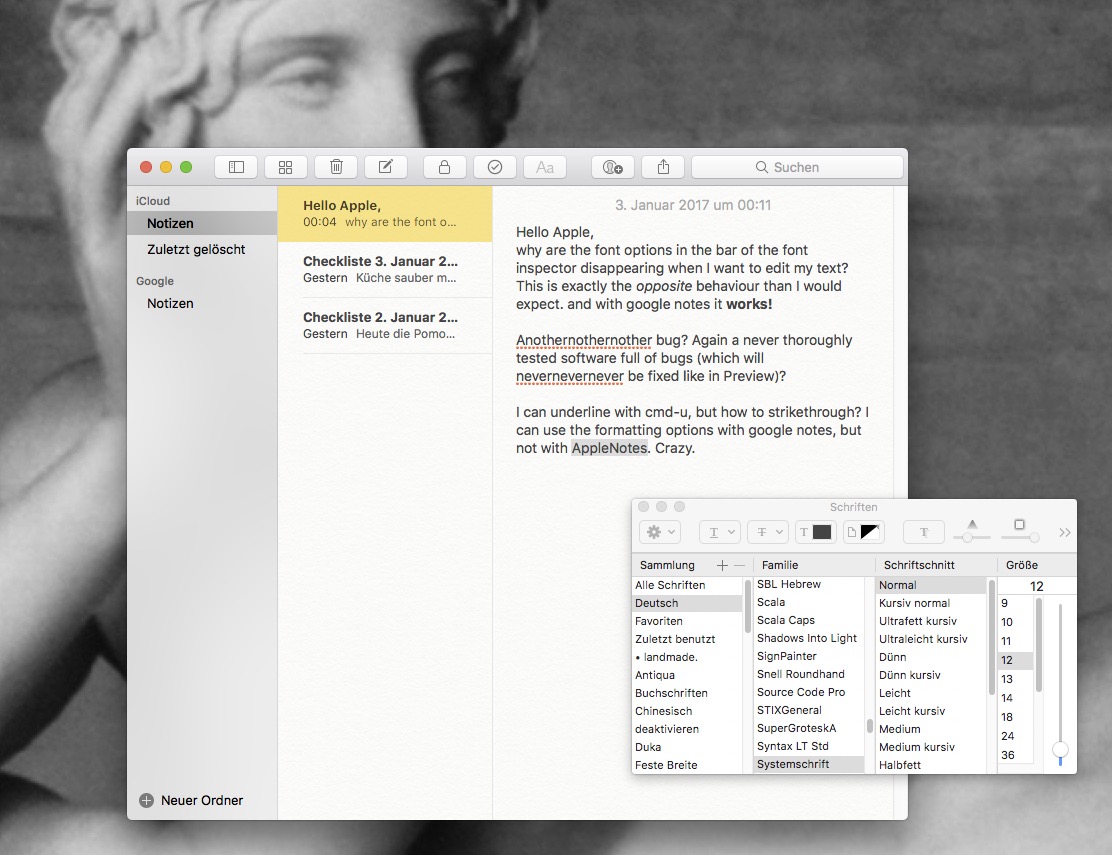Open document color swatch in Schriften
The image size is (1112, 855).
[x=863, y=532]
